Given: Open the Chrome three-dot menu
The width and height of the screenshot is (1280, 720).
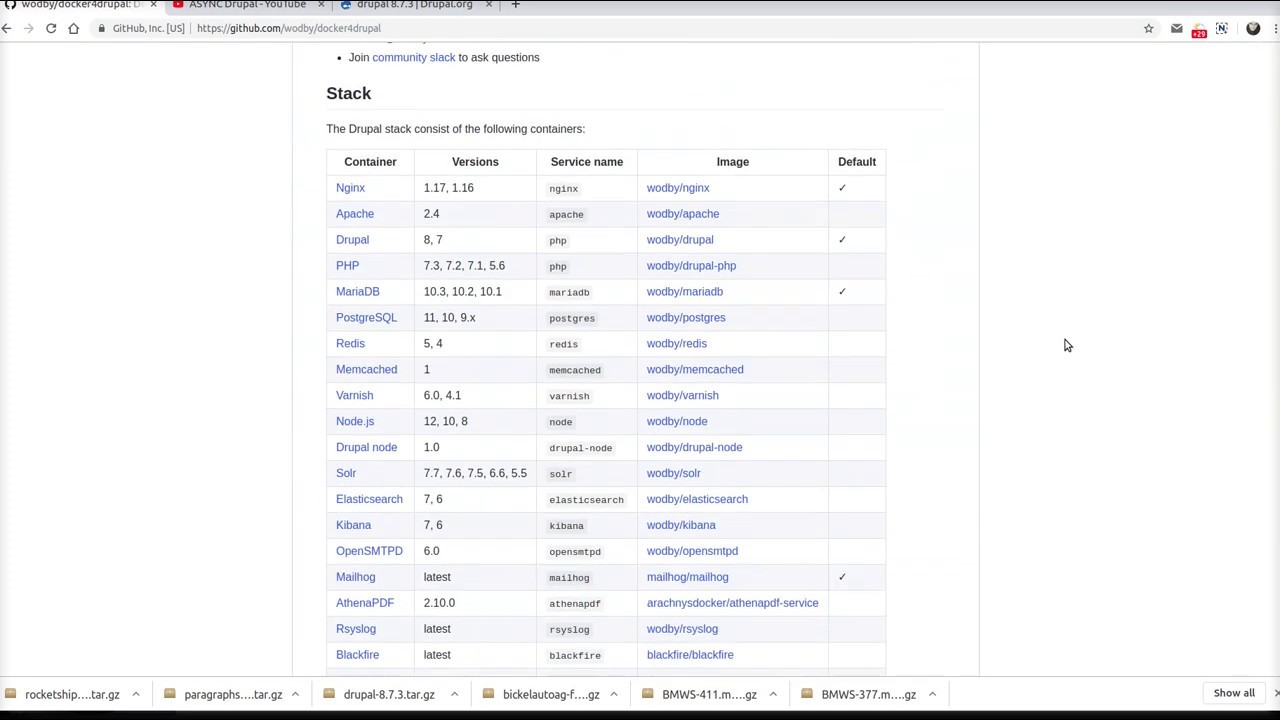Looking at the screenshot, I should (x=1276, y=28).
